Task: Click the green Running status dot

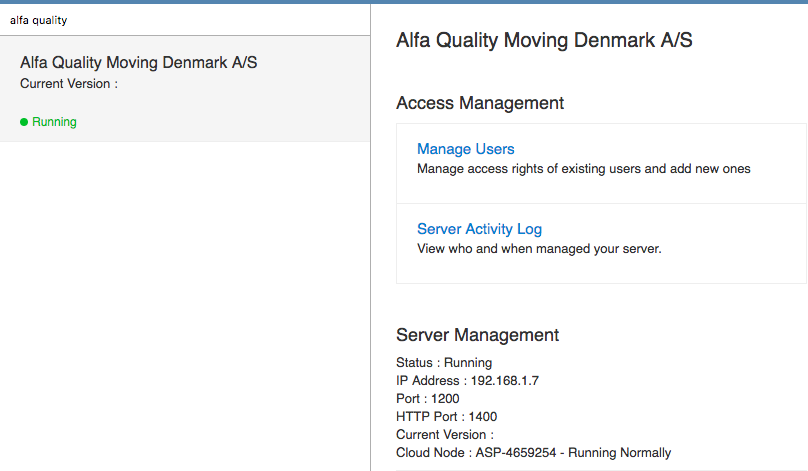Action: point(24,122)
